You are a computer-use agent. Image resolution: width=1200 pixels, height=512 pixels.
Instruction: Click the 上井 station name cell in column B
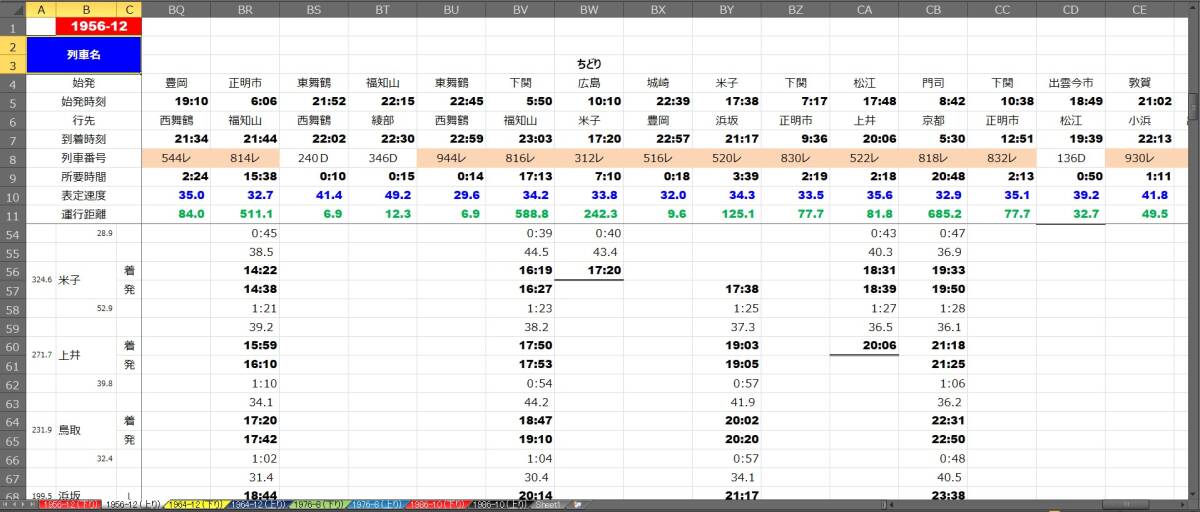pyautogui.click(x=86, y=355)
